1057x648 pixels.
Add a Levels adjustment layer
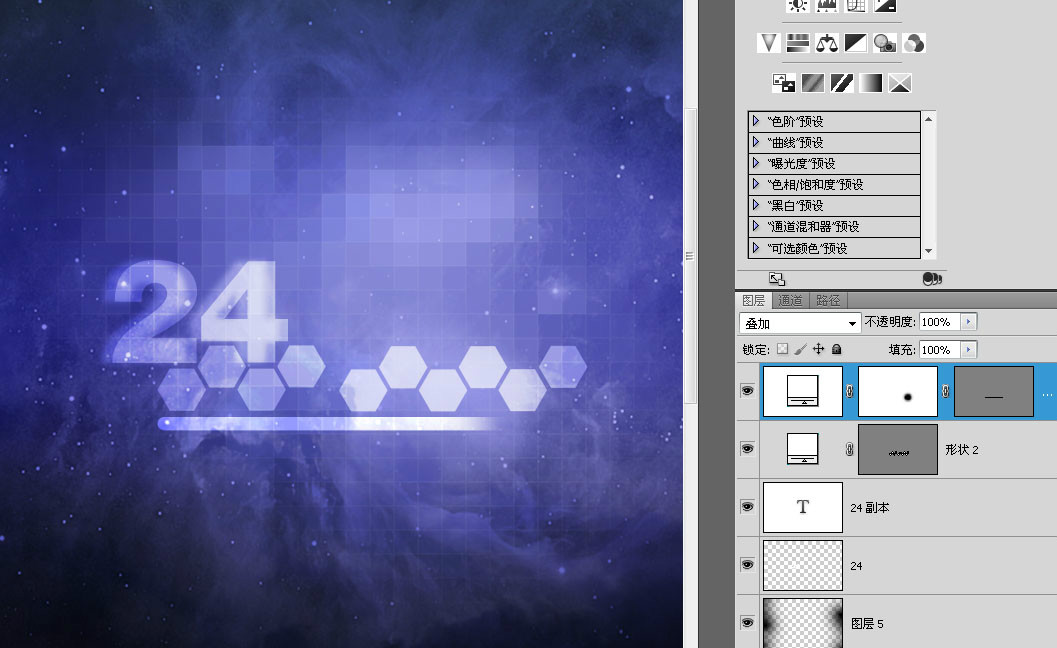point(827,5)
